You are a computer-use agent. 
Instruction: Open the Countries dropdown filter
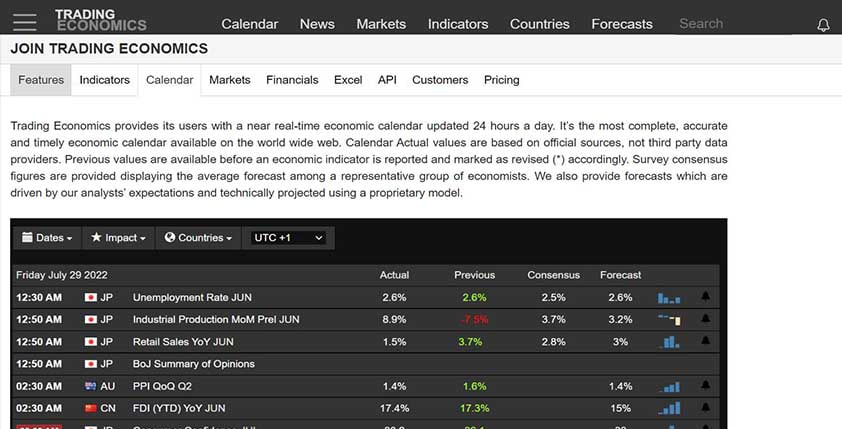click(x=198, y=238)
